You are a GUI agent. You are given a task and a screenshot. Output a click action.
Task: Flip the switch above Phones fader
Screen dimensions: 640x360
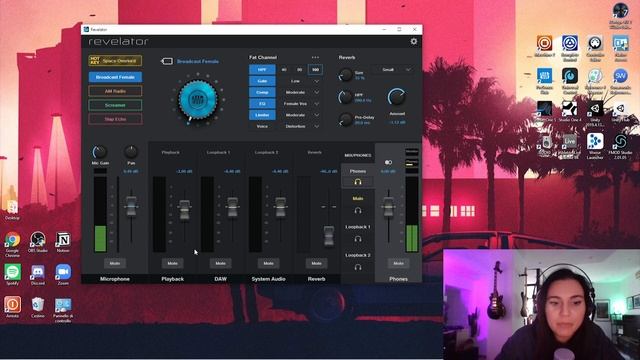pos(388,162)
